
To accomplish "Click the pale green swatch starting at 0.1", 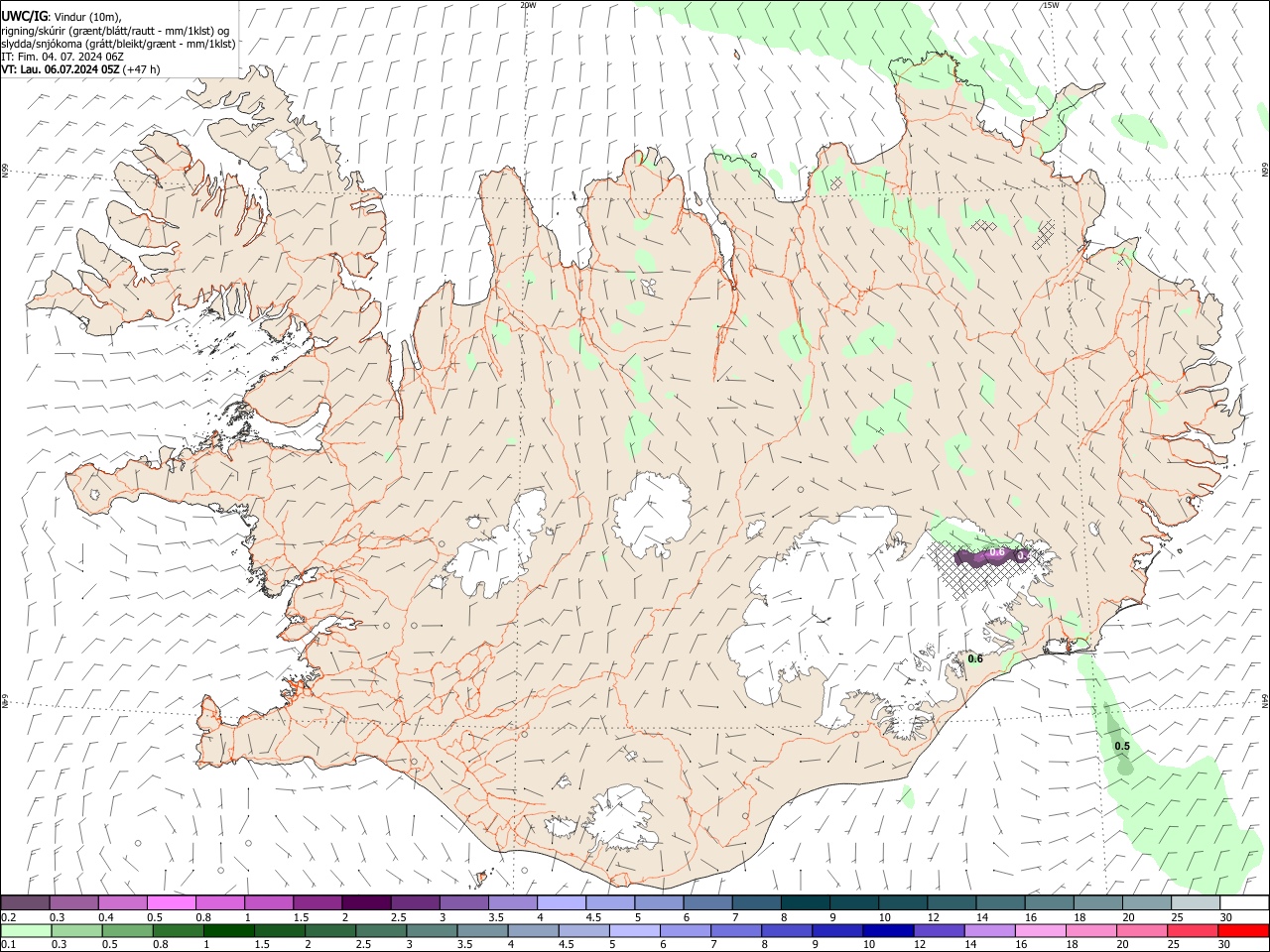I will point(26,930).
